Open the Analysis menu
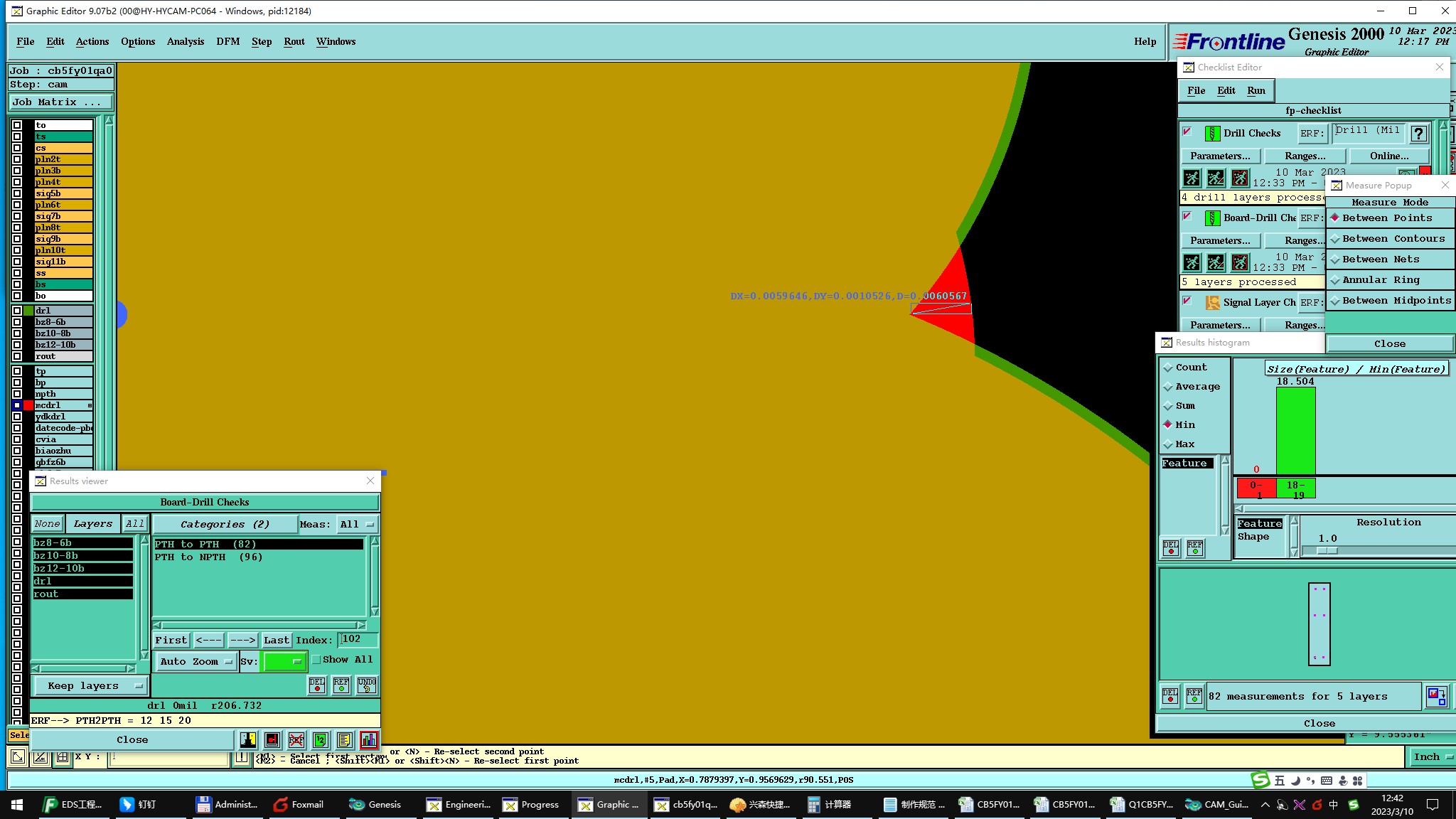The width and height of the screenshot is (1456, 819). [185, 41]
